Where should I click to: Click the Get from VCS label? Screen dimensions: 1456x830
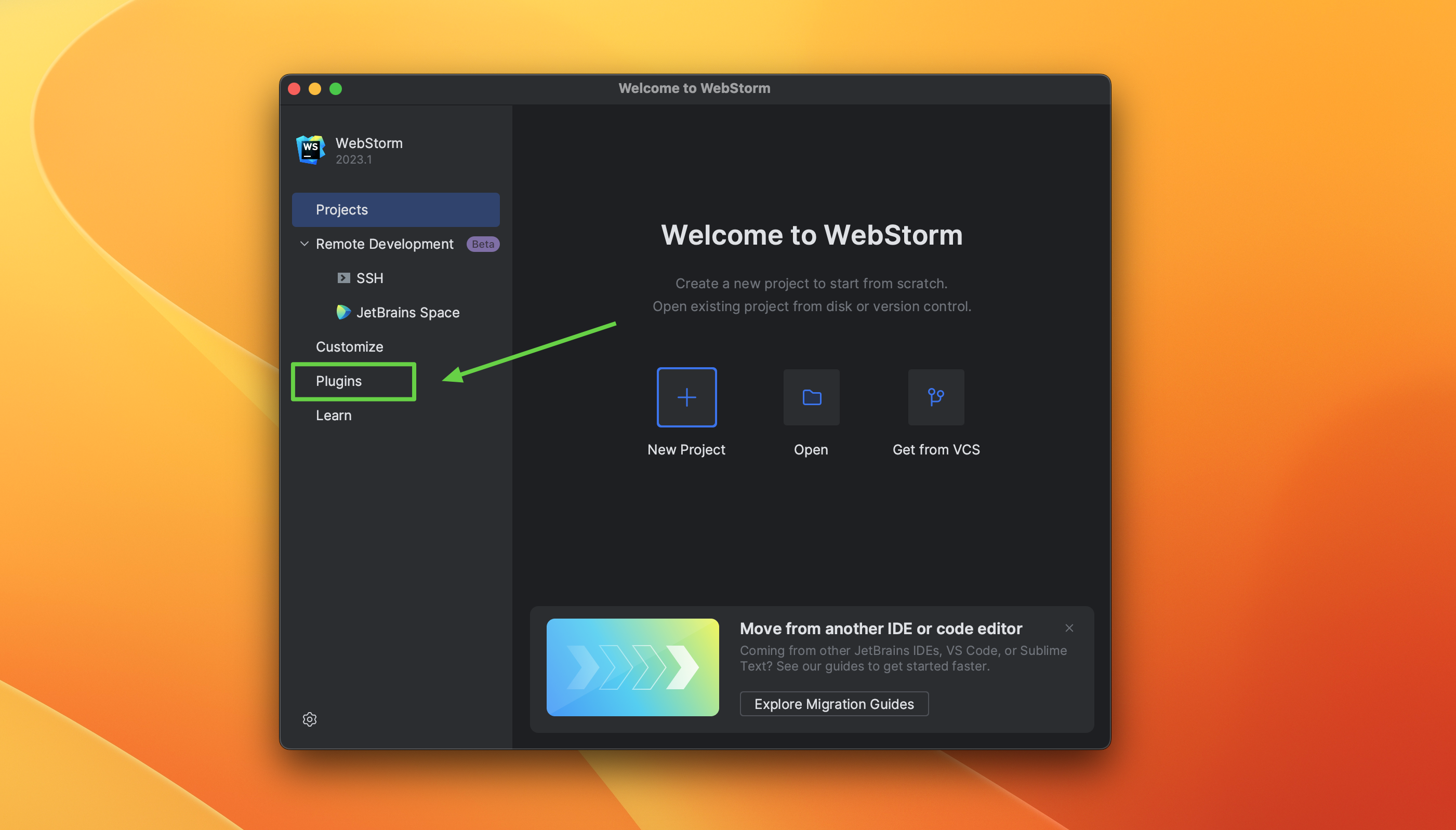coord(936,450)
